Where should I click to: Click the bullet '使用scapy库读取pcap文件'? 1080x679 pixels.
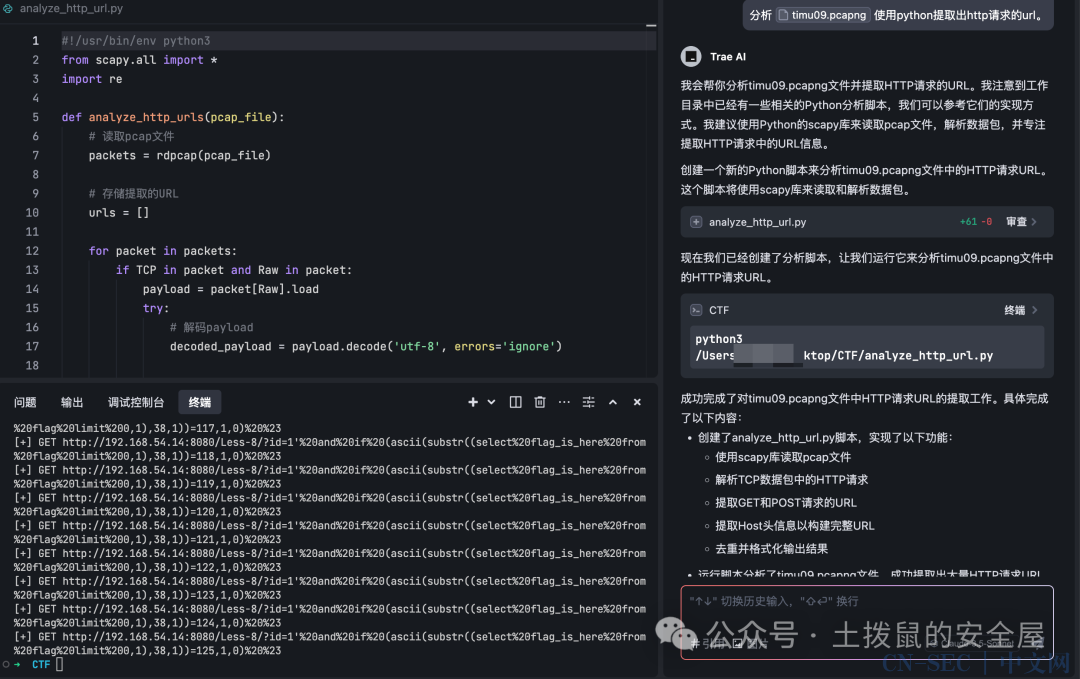(x=783, y=457)
